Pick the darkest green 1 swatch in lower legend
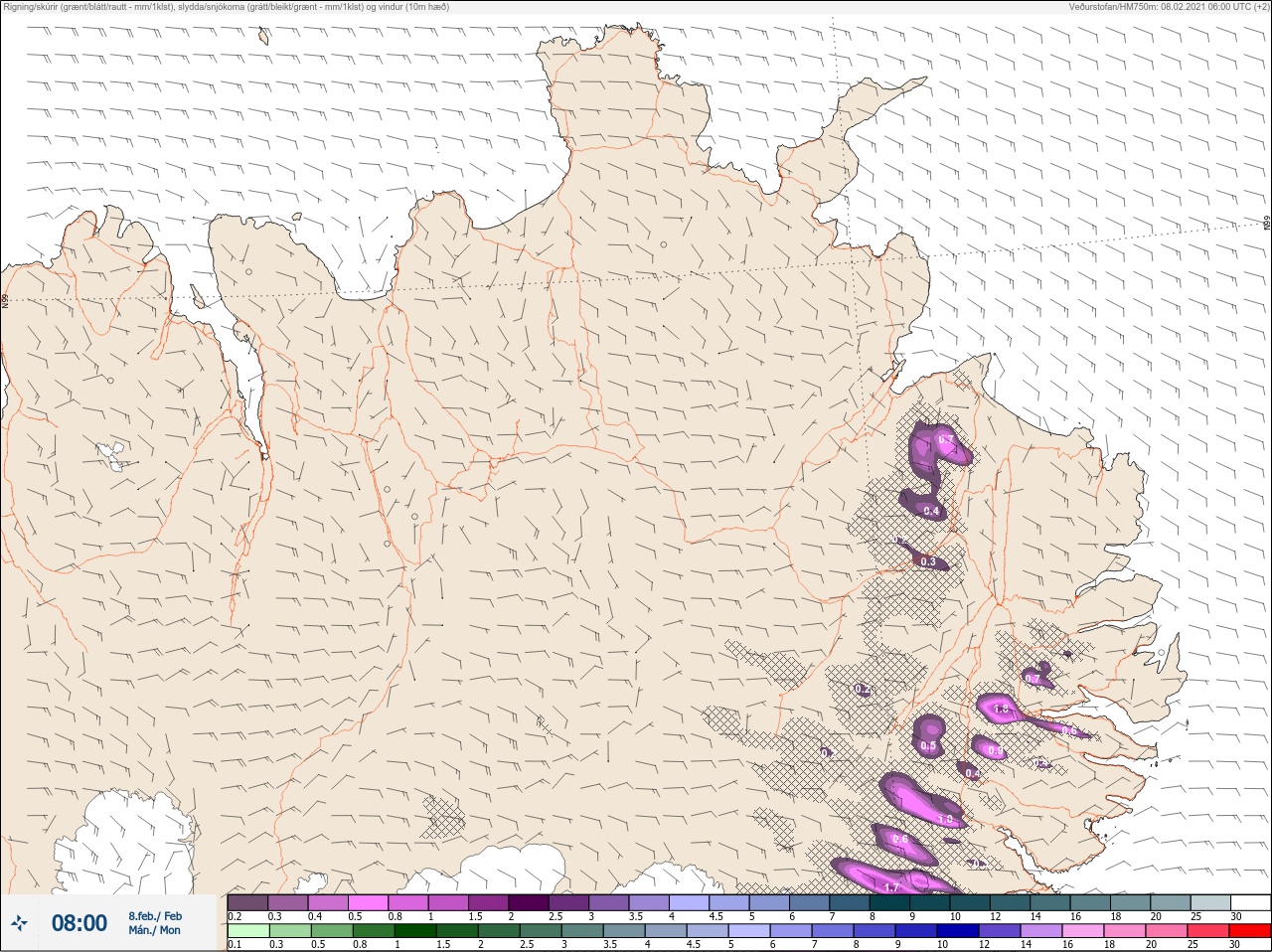Screen dimensions: 1272x952 [x=414, y=931]
